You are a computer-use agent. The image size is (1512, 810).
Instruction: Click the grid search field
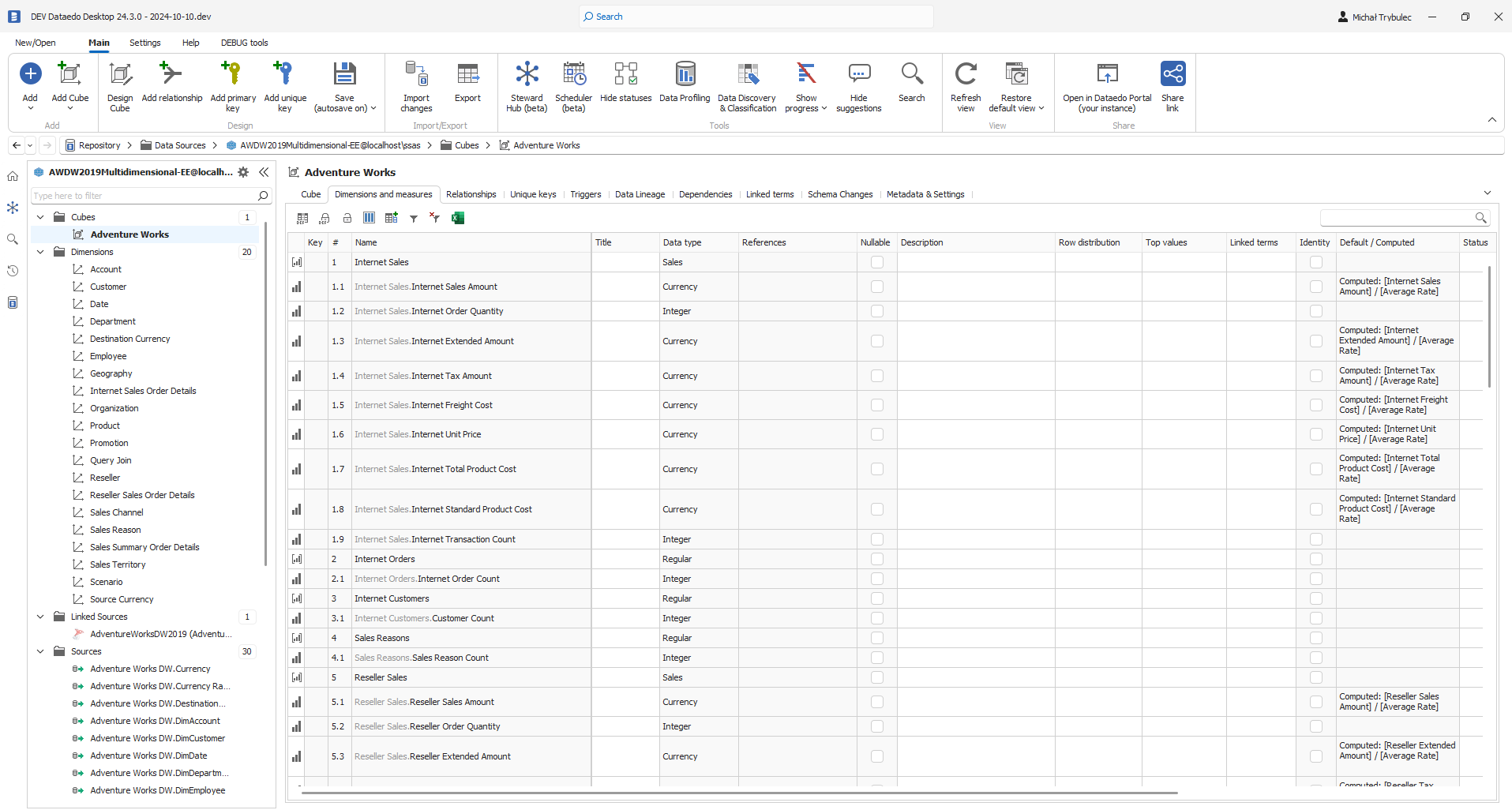coord(1398,218)
